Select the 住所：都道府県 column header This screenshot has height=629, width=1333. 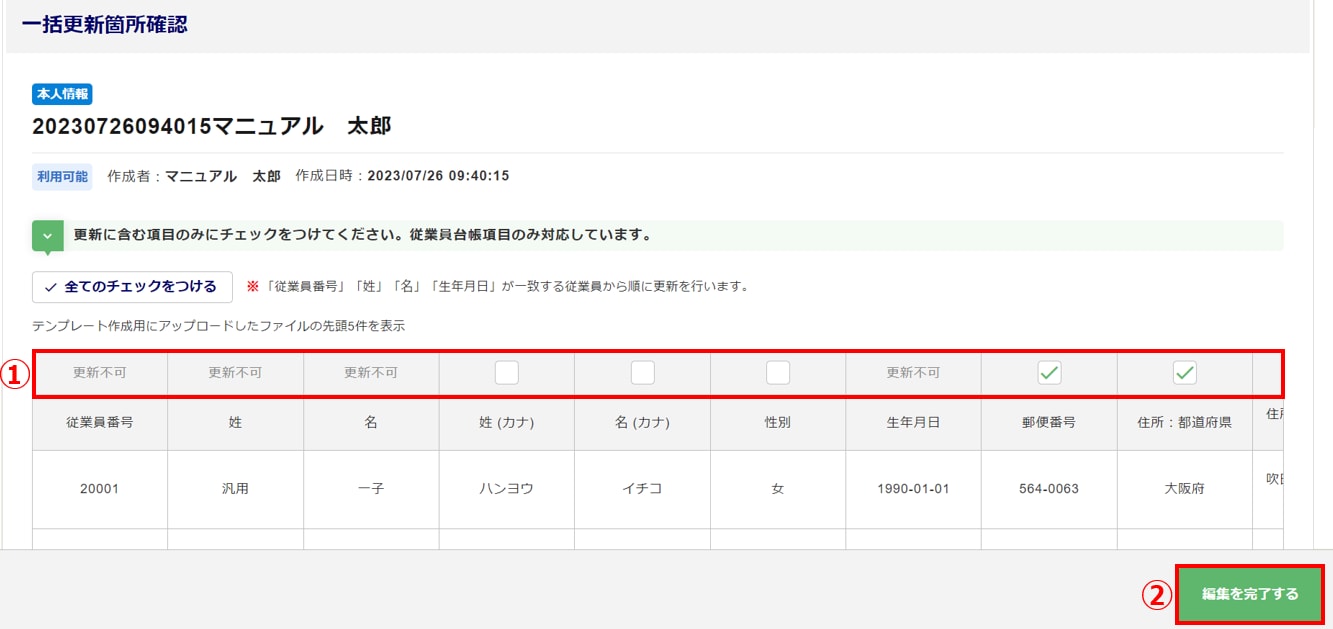click(1185, 423)
